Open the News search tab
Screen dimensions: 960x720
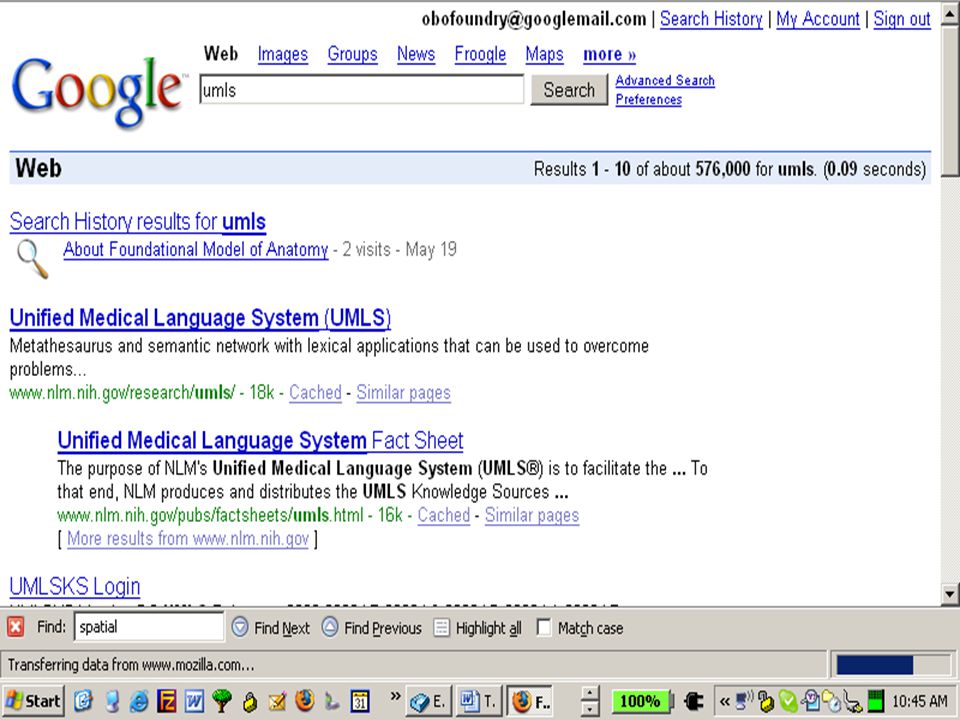(x=416, y=54)
